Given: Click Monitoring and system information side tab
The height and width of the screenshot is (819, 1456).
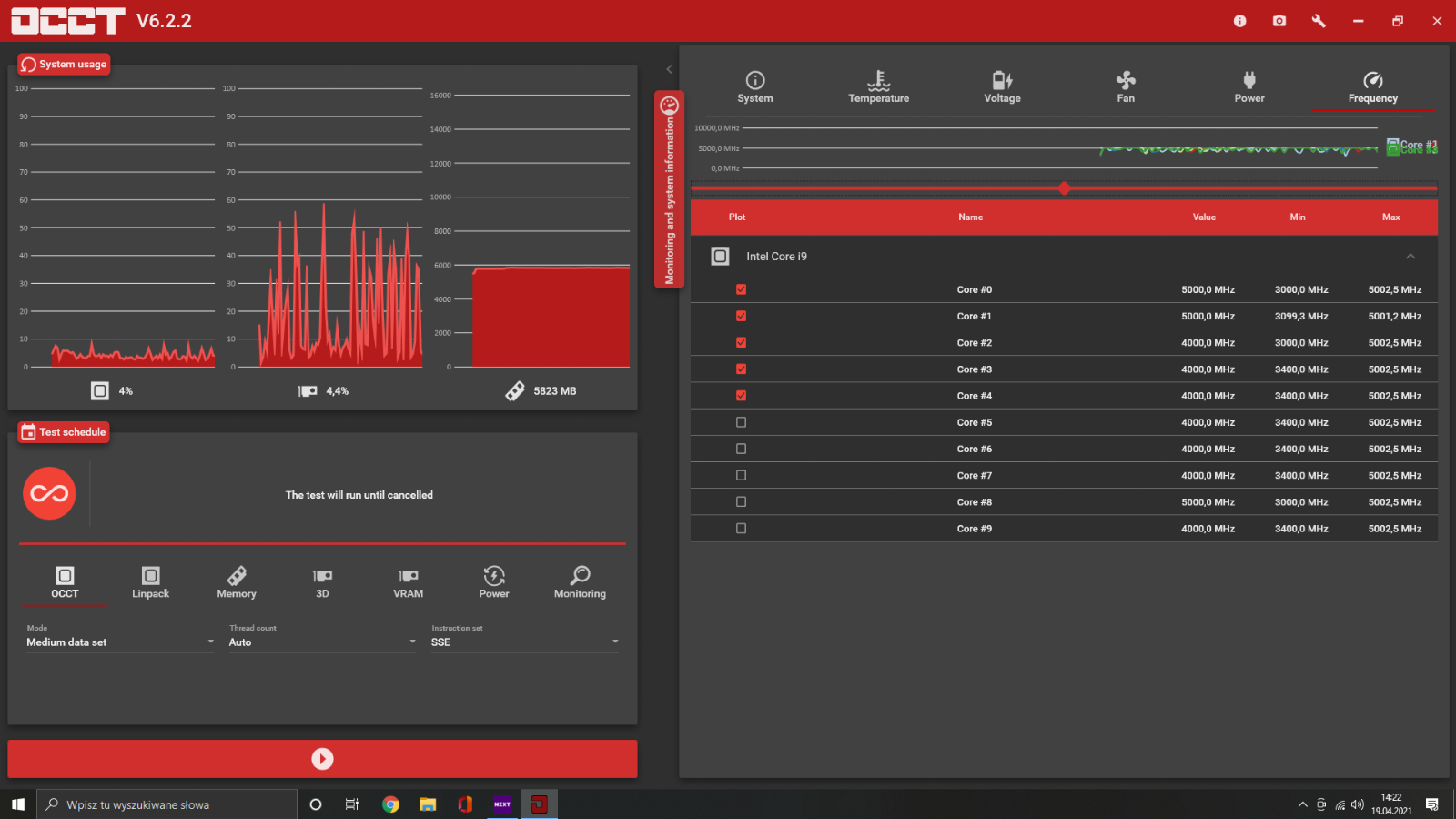Looking at the screenshot, I should (669, 189).
